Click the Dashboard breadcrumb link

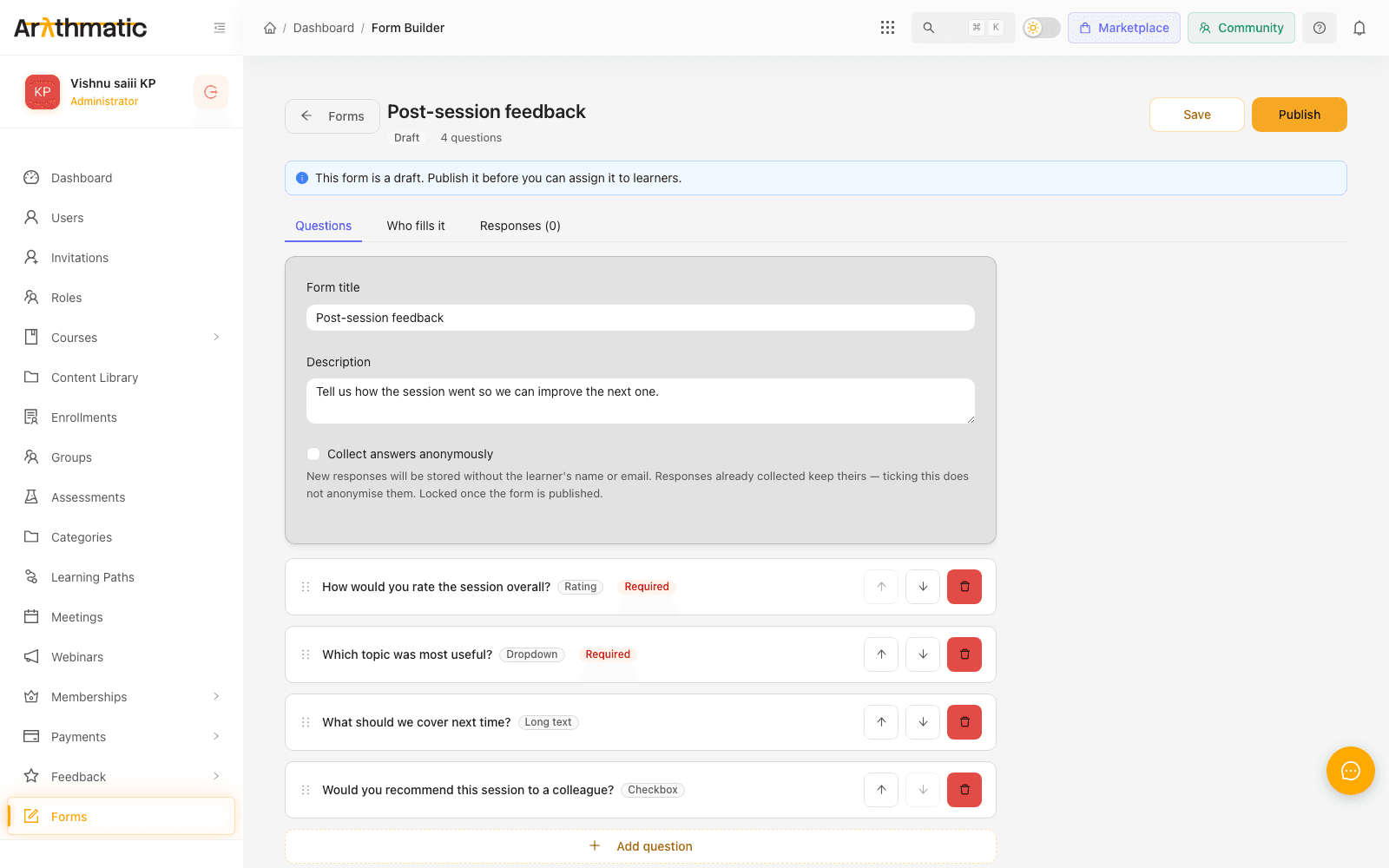click(x=324, y=28)
